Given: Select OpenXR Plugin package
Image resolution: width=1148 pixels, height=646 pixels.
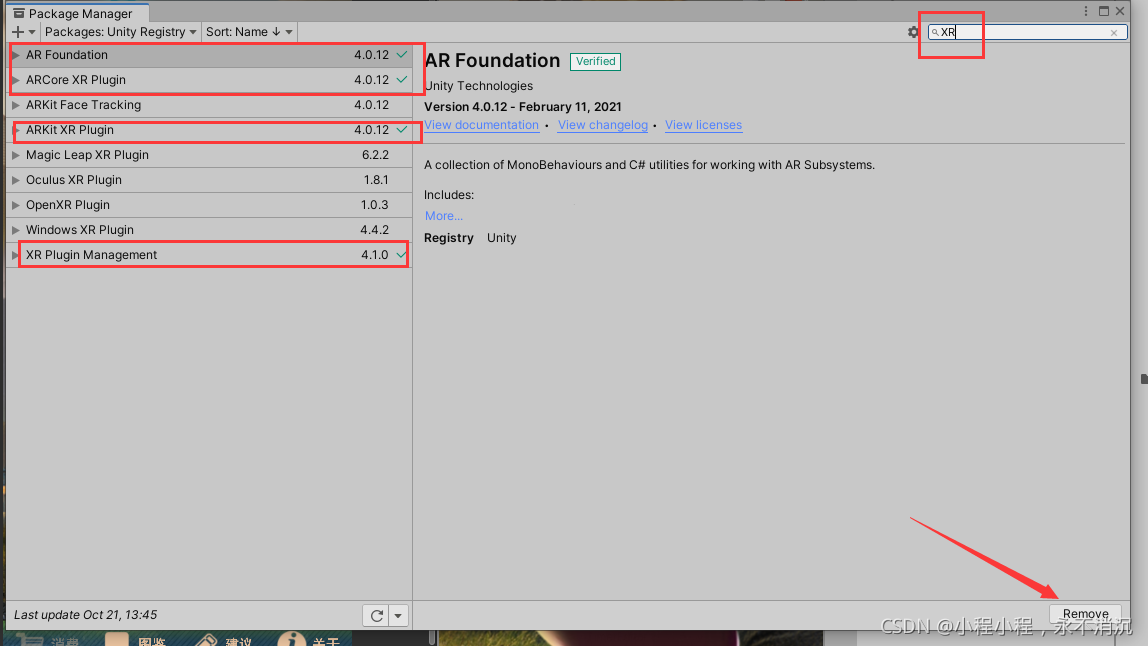Looking at the screenshot, I should point(209,204).
